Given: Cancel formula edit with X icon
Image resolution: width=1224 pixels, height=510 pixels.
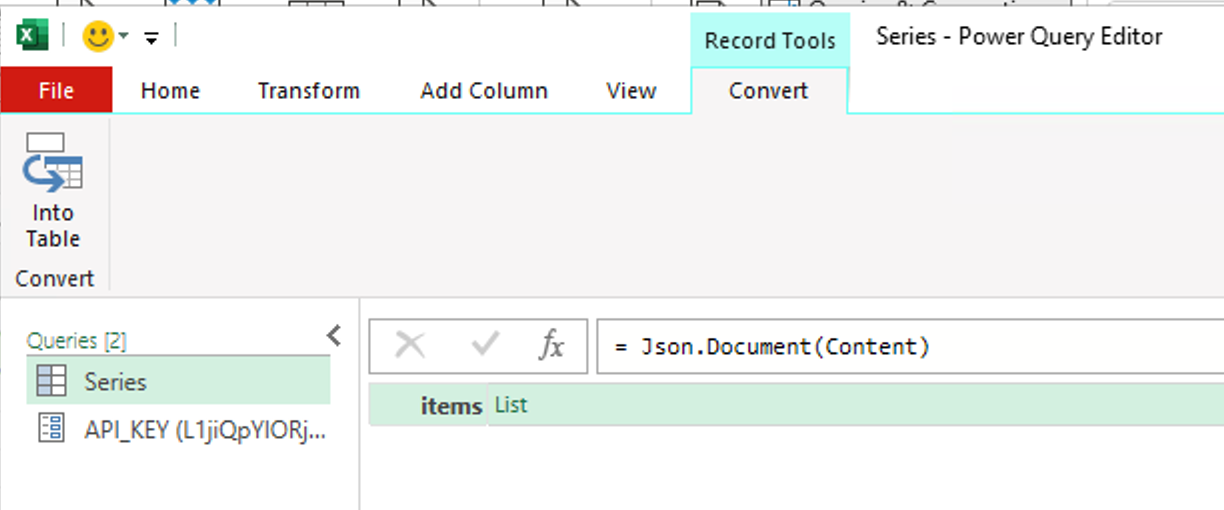Looking at the screenshot, I should tap(410, 346).
